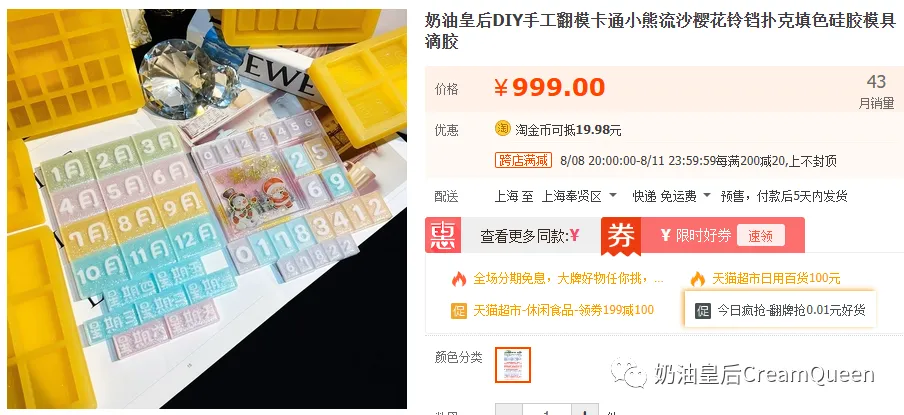Click the 淘金币 gold coin icon

(x=503, y=129)
